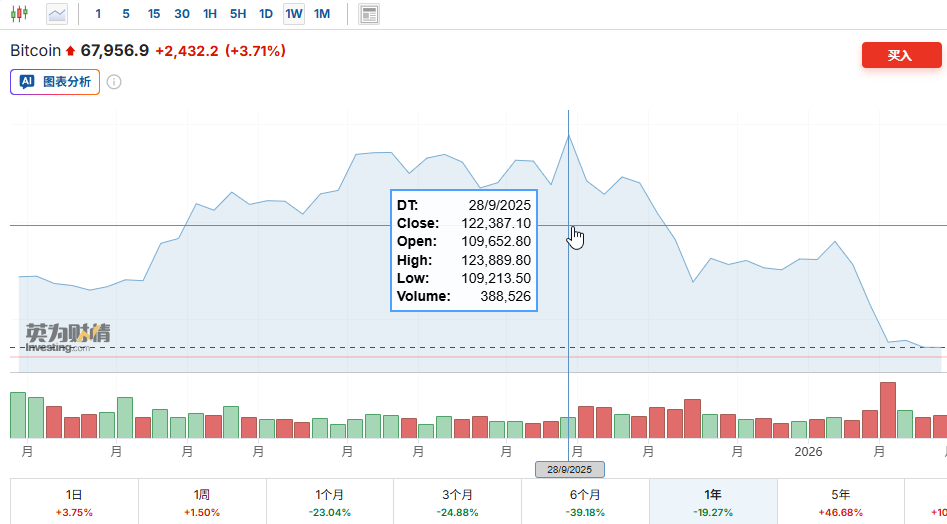This screenshot has height=524, width=947.
Task: Click the info icon beside AI analysis
Action: click(114, 82)
